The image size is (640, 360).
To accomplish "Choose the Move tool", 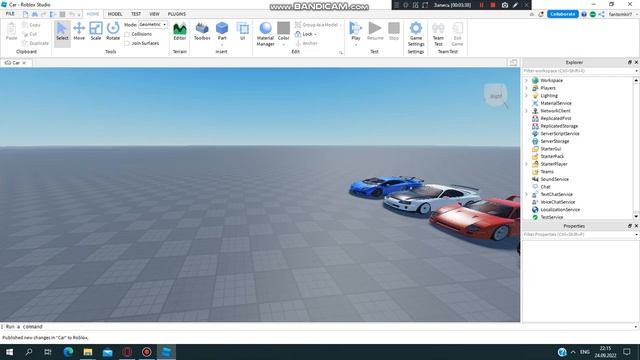I will (79, 32).
